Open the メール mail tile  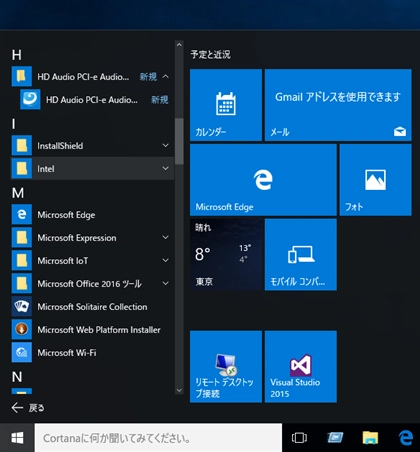pos(338,105)
